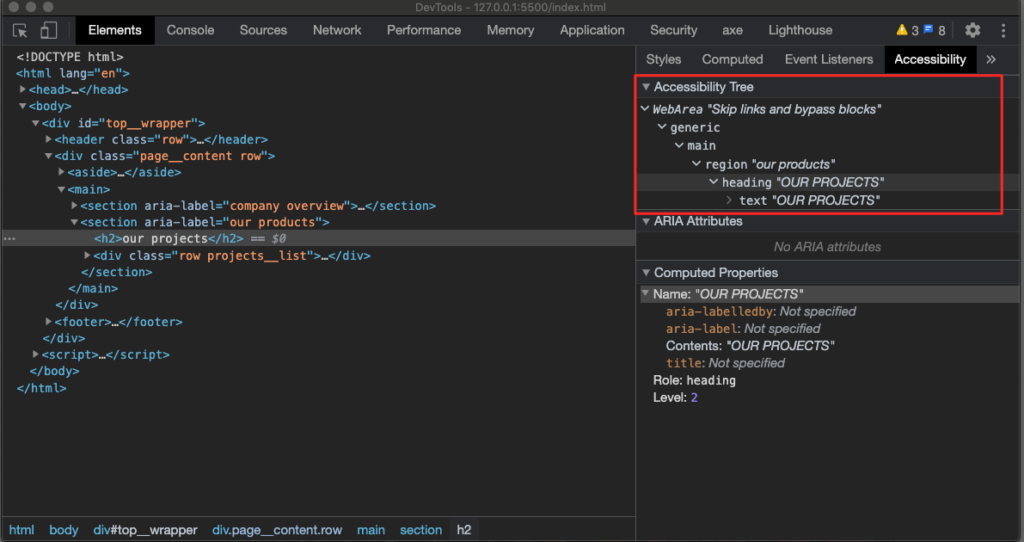Screen dimensions: 1024x542
Task: Collapse the region our products node
Action: point(696,164)
